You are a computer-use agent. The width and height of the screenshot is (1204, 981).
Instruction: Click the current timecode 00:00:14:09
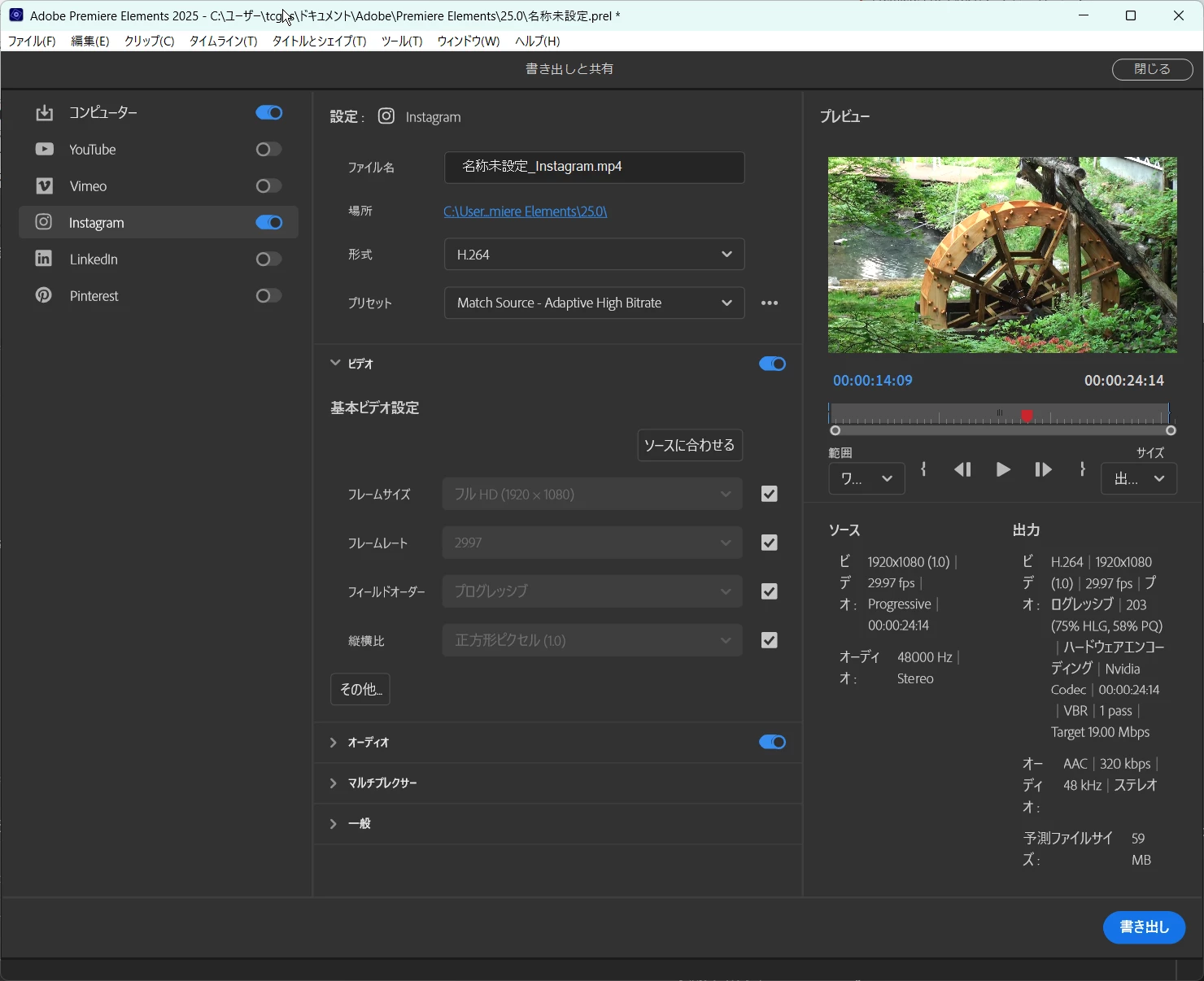[x=872, y=381]
